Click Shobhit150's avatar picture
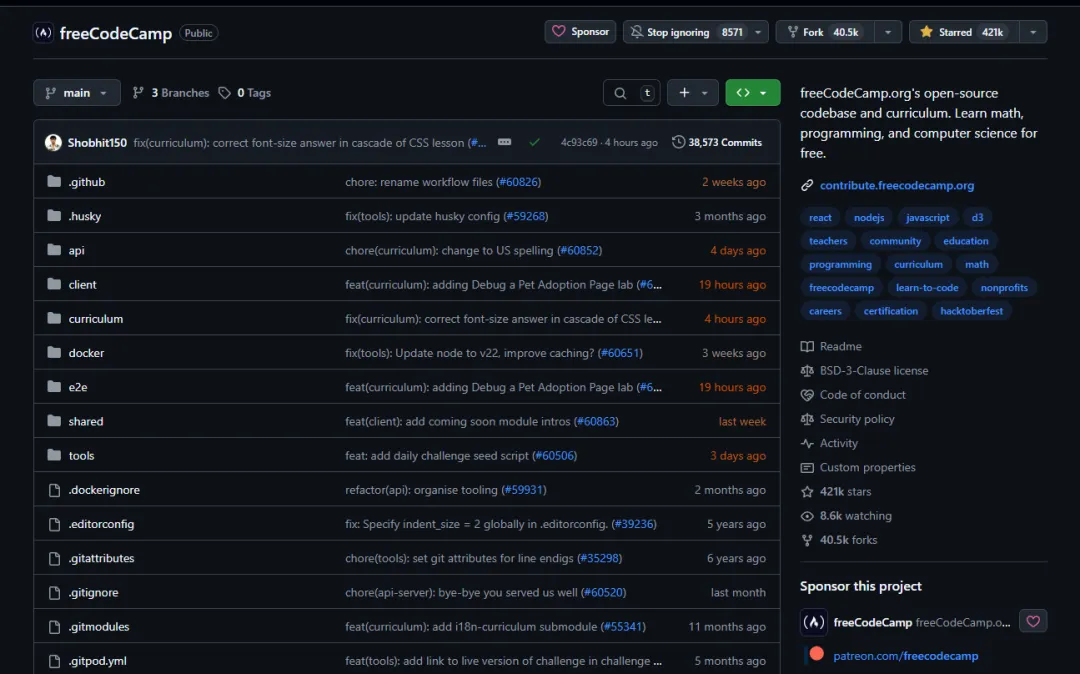Viewport: 1080px width, 674px height. tap(53, 143)
